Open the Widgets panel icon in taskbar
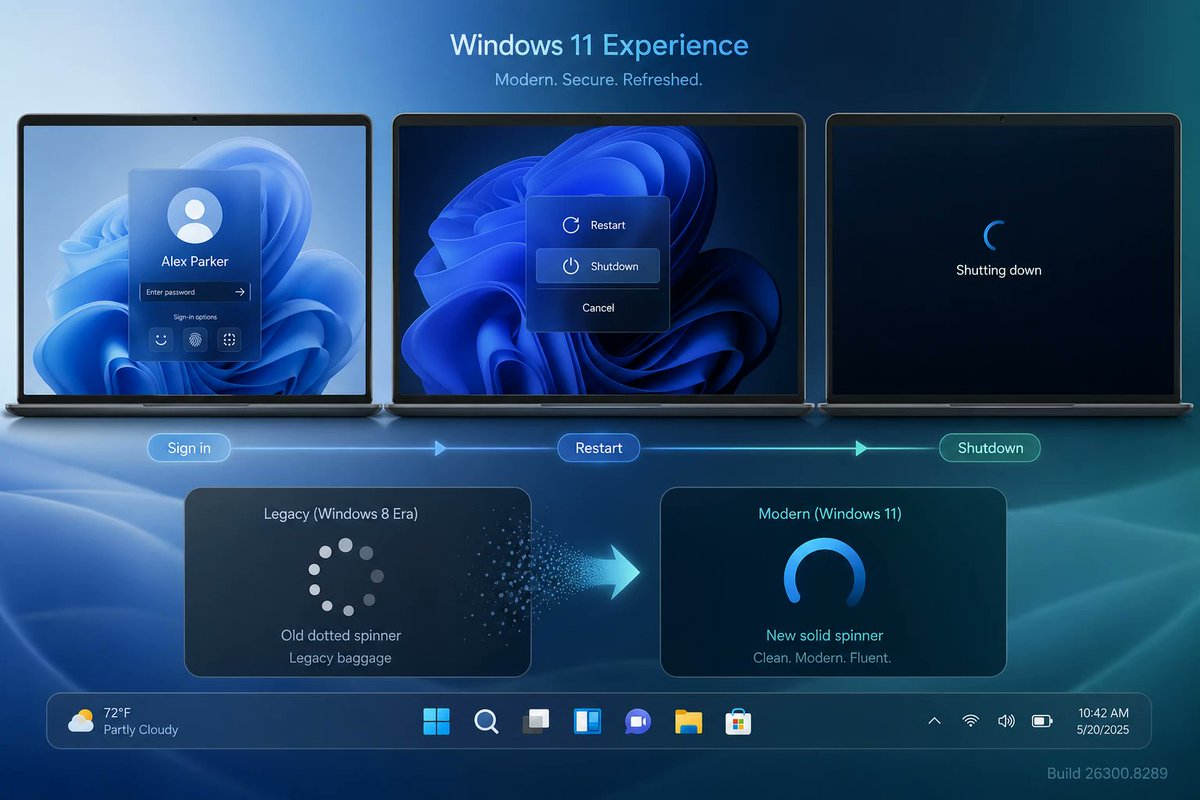The height and width of the screenshot is (800, 1200). [x=586, y=721]
